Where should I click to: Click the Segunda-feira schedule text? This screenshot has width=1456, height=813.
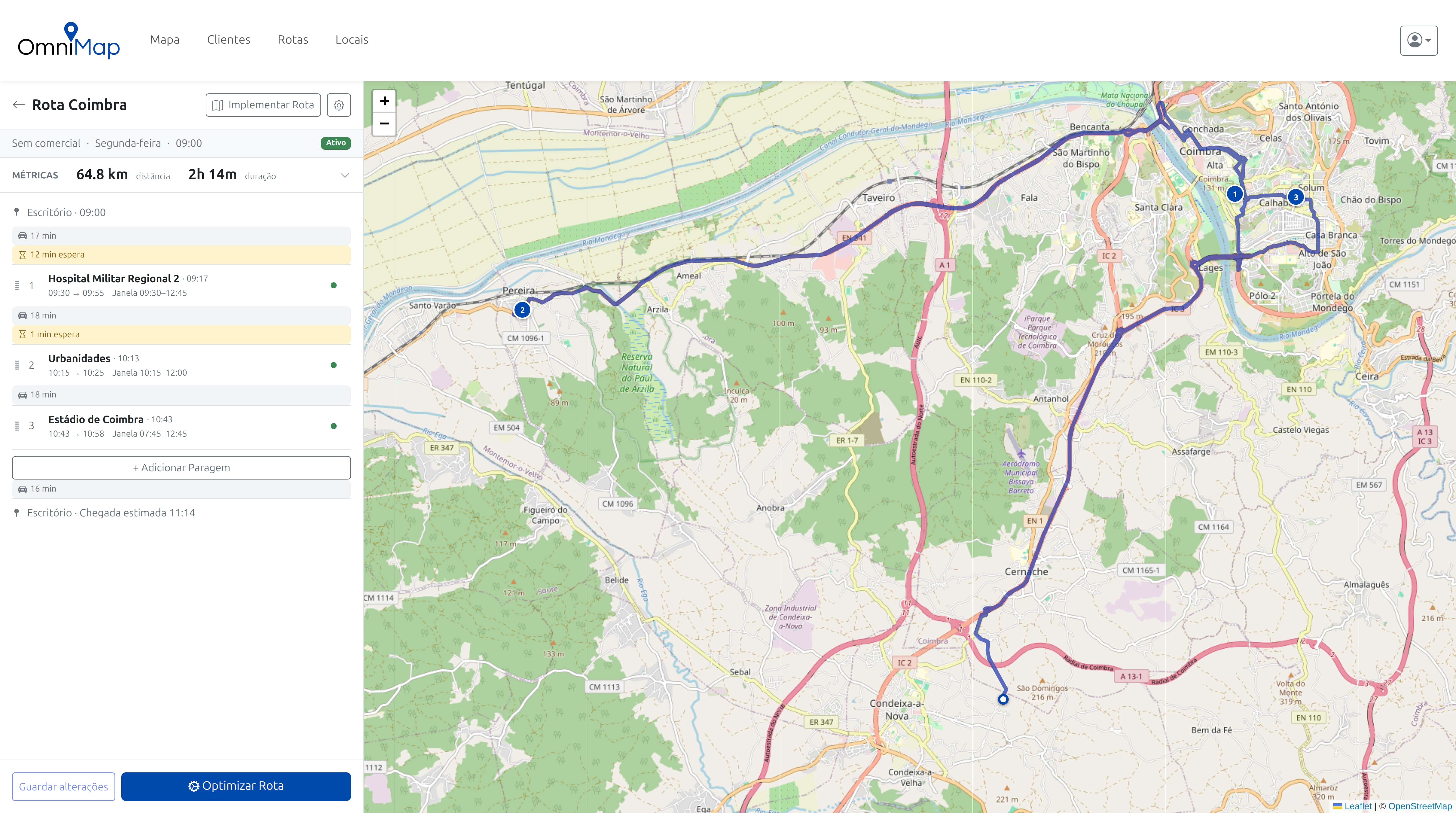[x=128, y=143]
